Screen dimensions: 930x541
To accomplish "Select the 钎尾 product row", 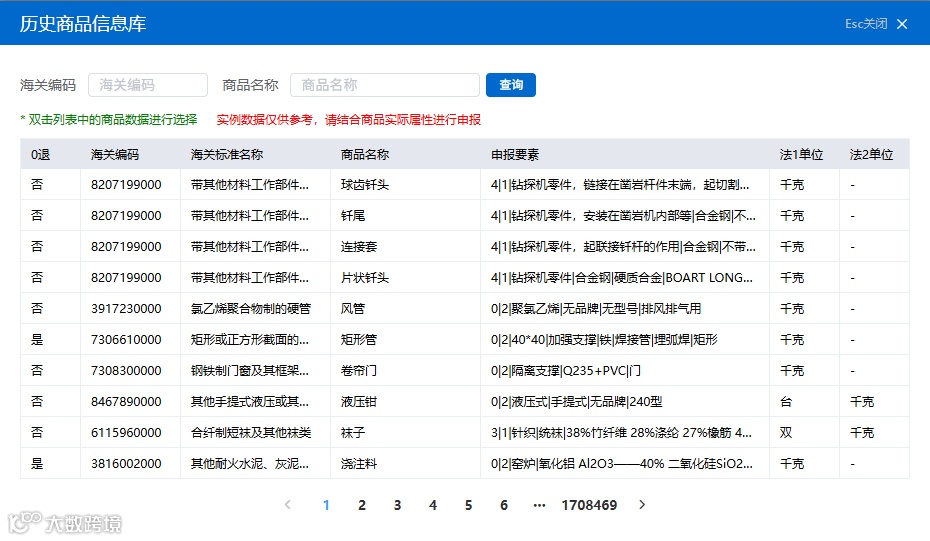I will pos(464,215).
